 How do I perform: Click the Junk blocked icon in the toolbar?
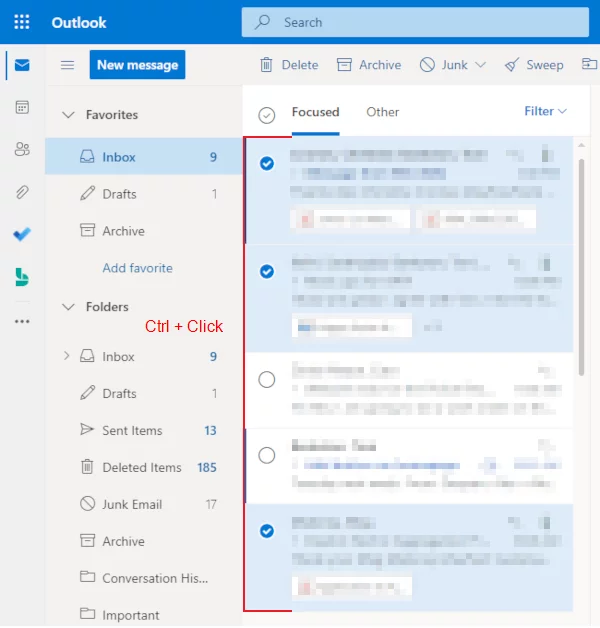click(x=427, y=64)
